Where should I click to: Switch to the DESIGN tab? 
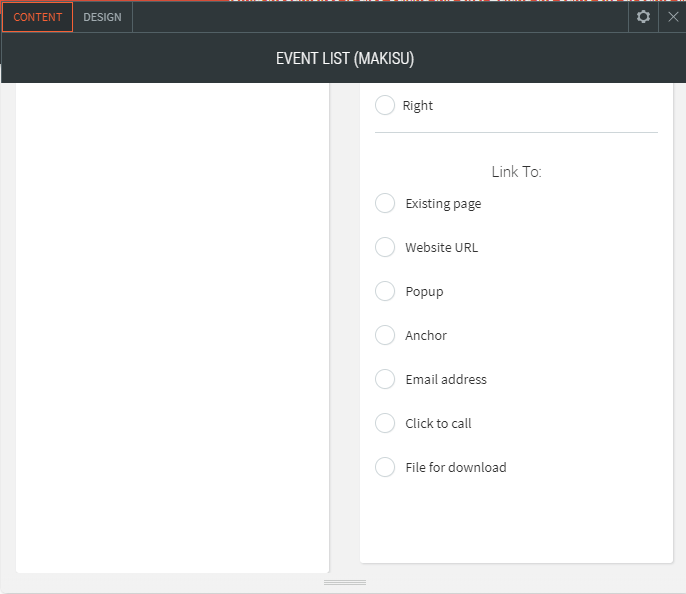(x=102, y=17)
